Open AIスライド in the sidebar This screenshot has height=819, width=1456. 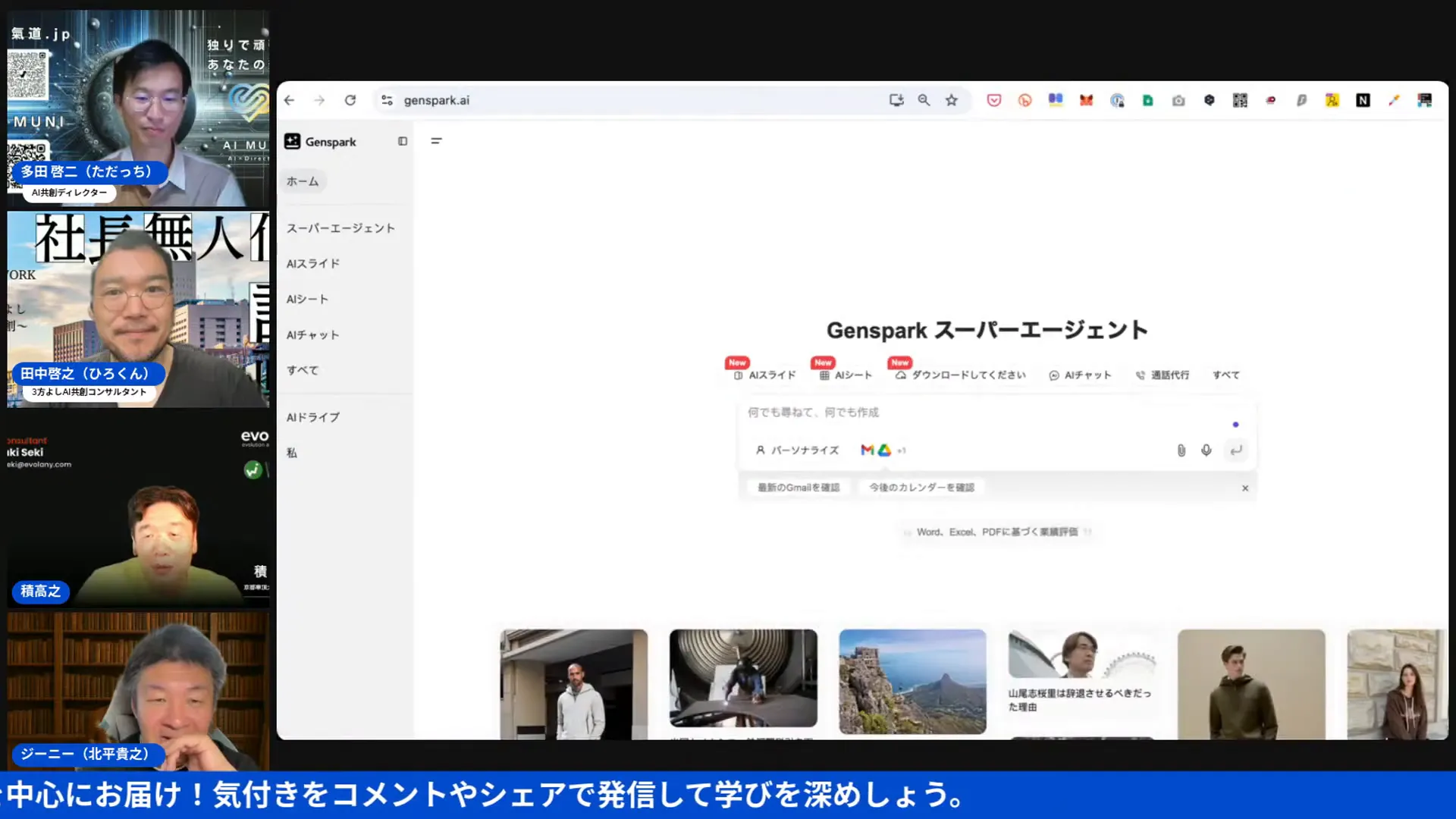coord(312,264)
